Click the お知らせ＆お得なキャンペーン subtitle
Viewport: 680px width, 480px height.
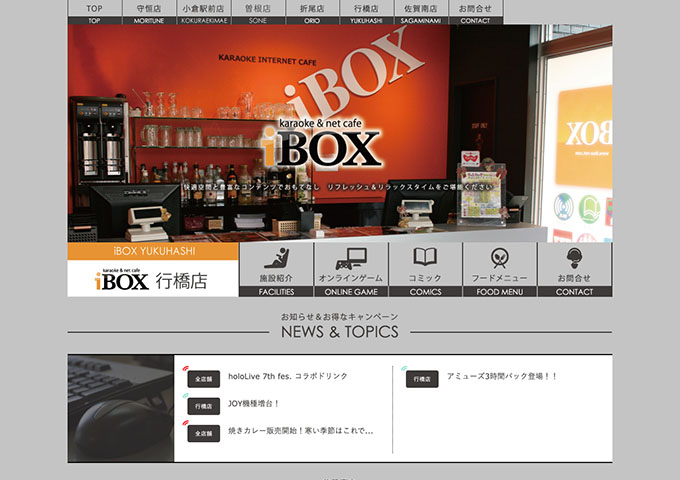point(339,317)
